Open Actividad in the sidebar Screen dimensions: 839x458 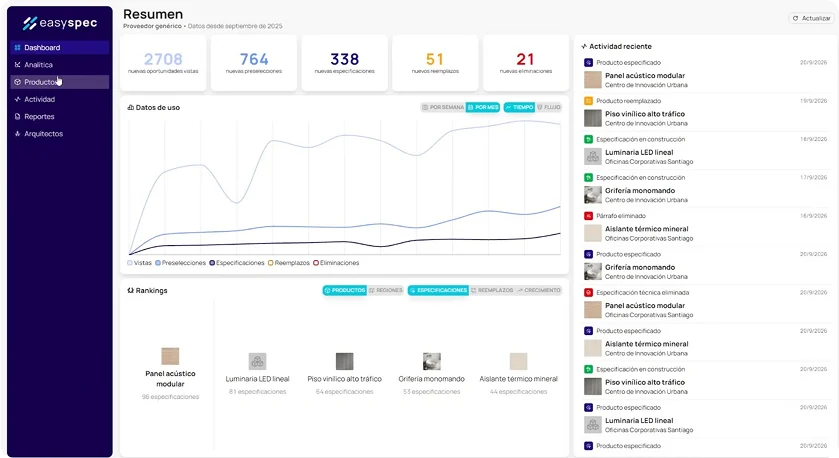click(x=59, y=99)
